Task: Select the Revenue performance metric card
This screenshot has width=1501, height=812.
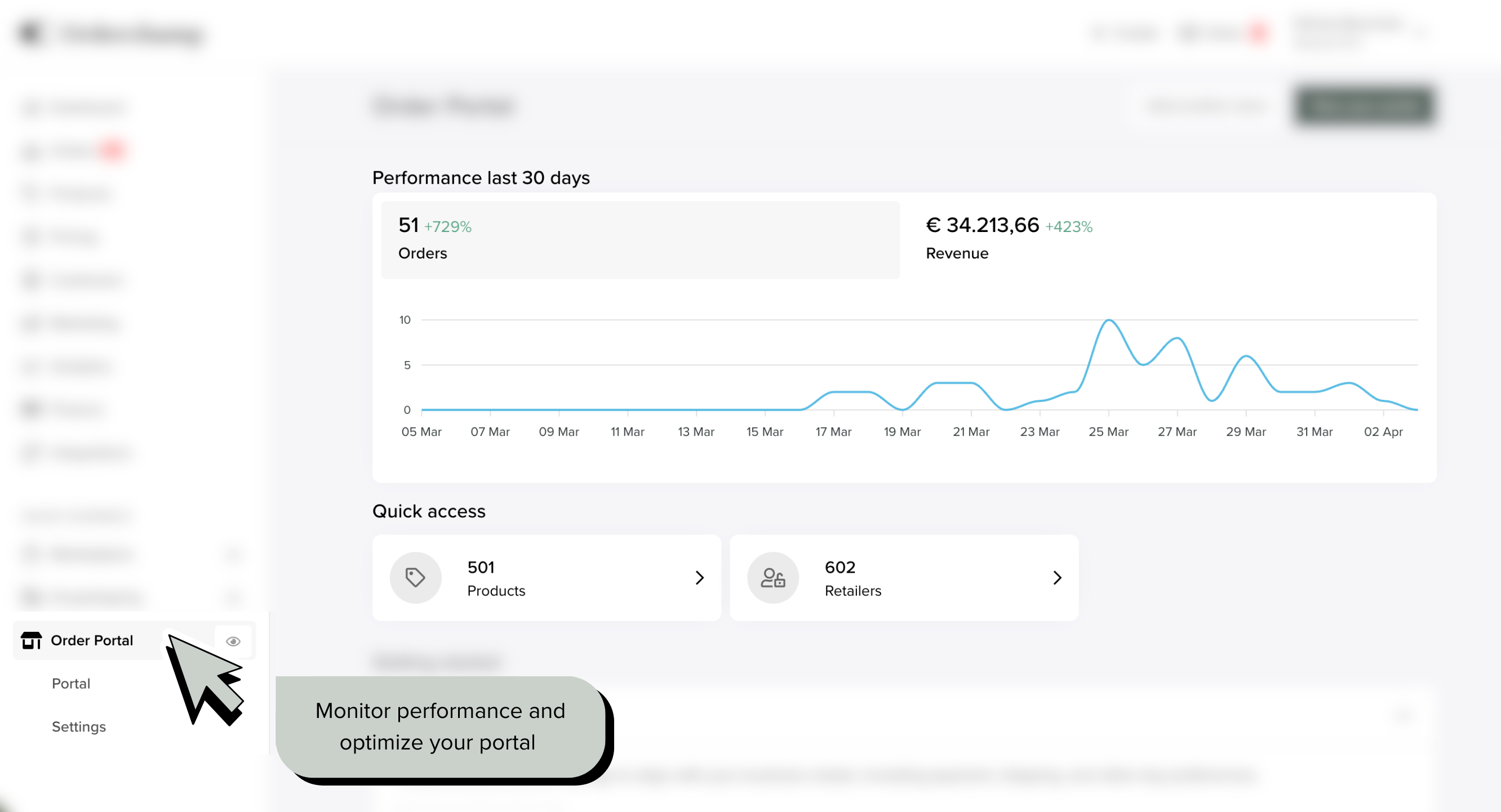Action: coord(1165,239)
